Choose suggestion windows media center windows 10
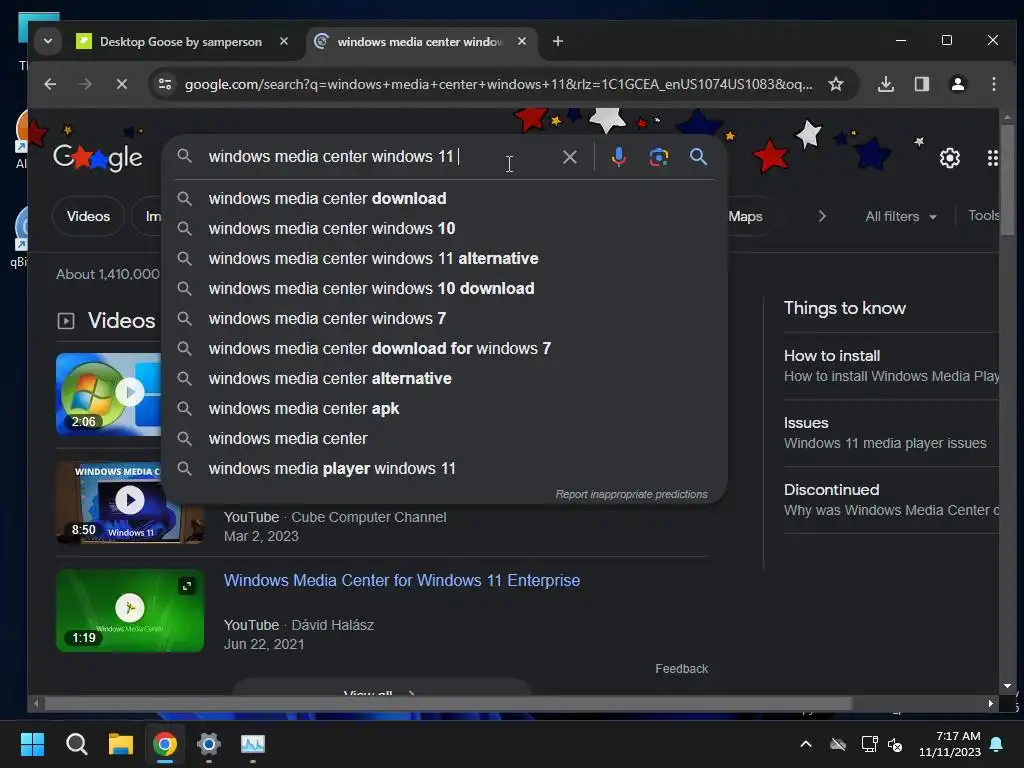1024x768 pixels. [x=444, y=229]
